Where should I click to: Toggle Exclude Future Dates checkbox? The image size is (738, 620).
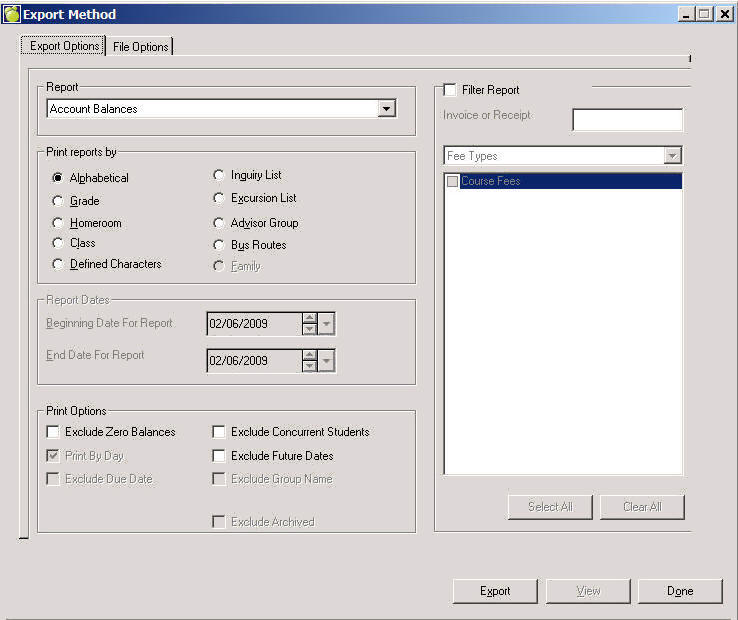pos(219,456)
